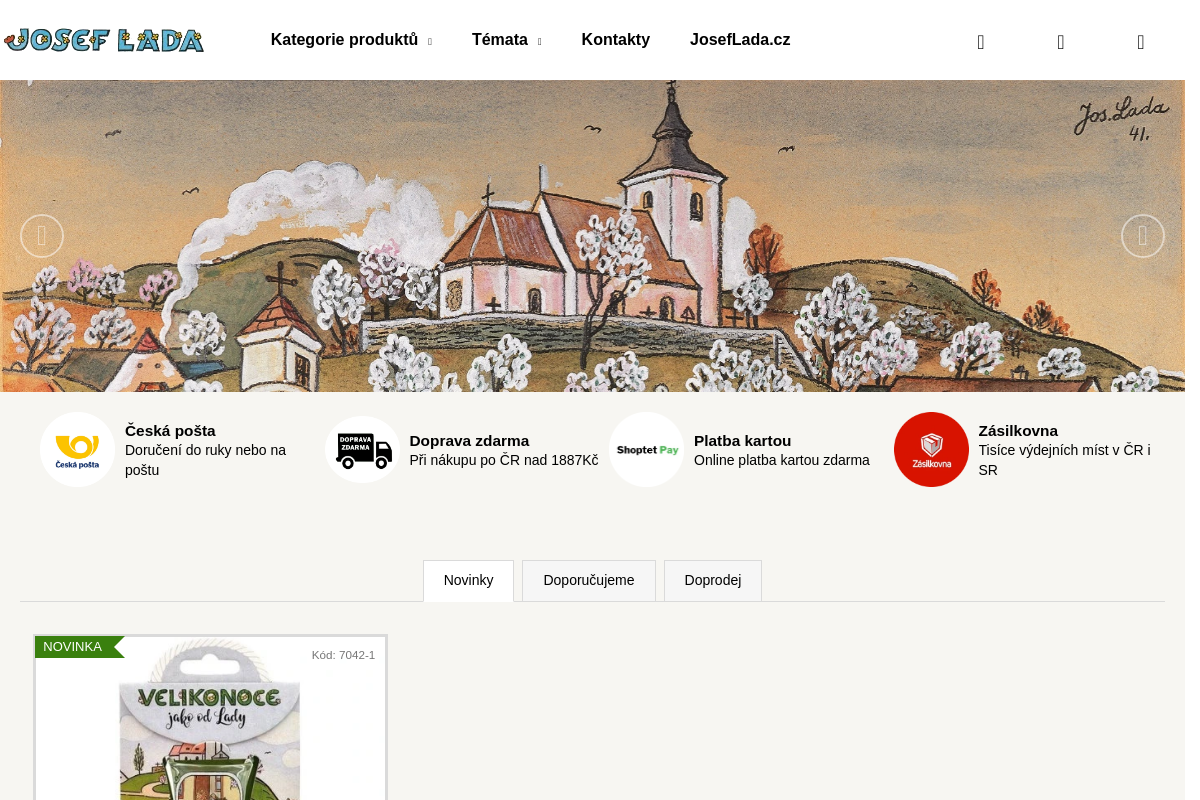1200x800 pixels.
Task: Click the Doprava zdarma heading
Action: [469, 441]
